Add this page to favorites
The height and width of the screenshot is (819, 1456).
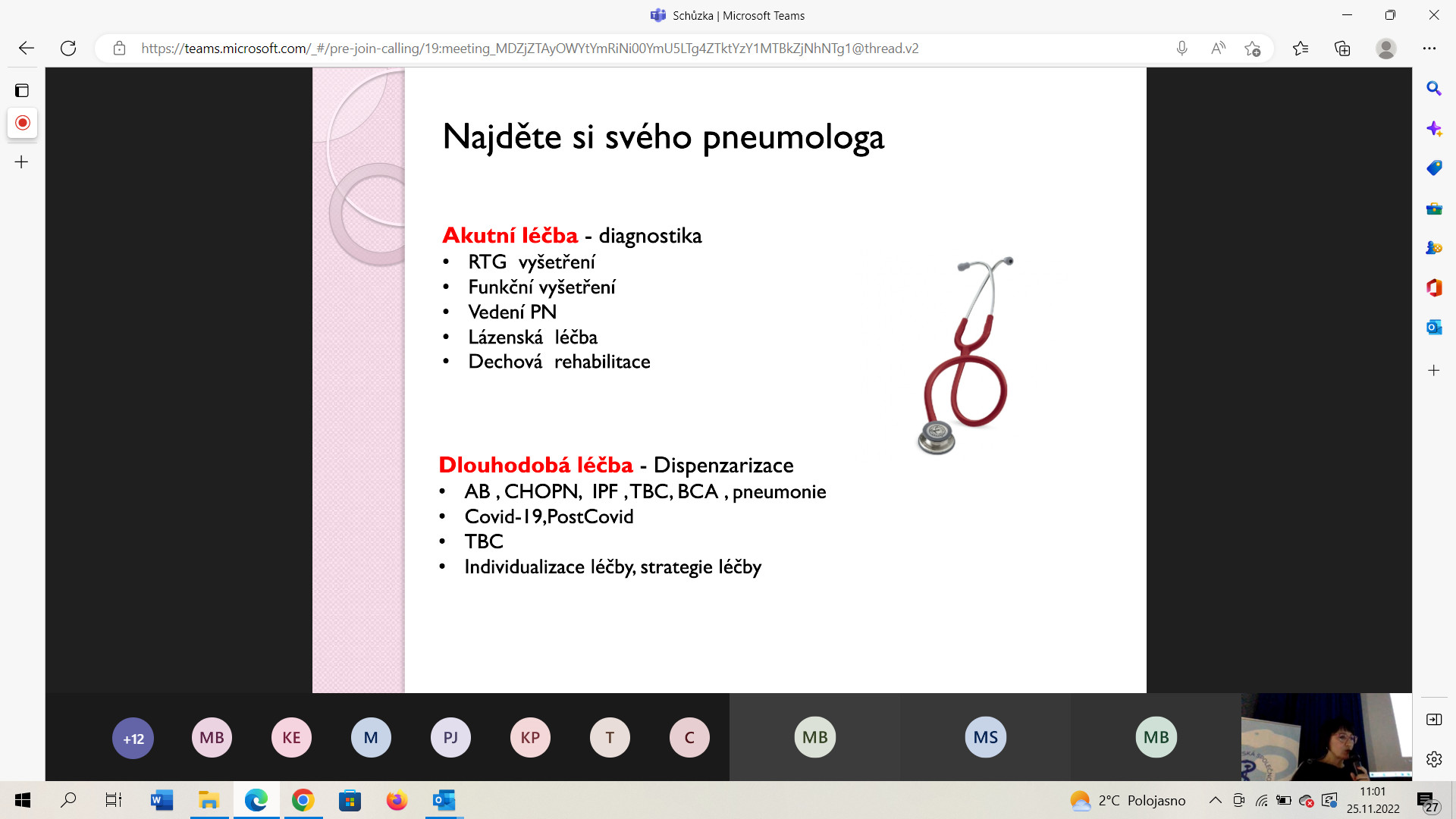1253,49
